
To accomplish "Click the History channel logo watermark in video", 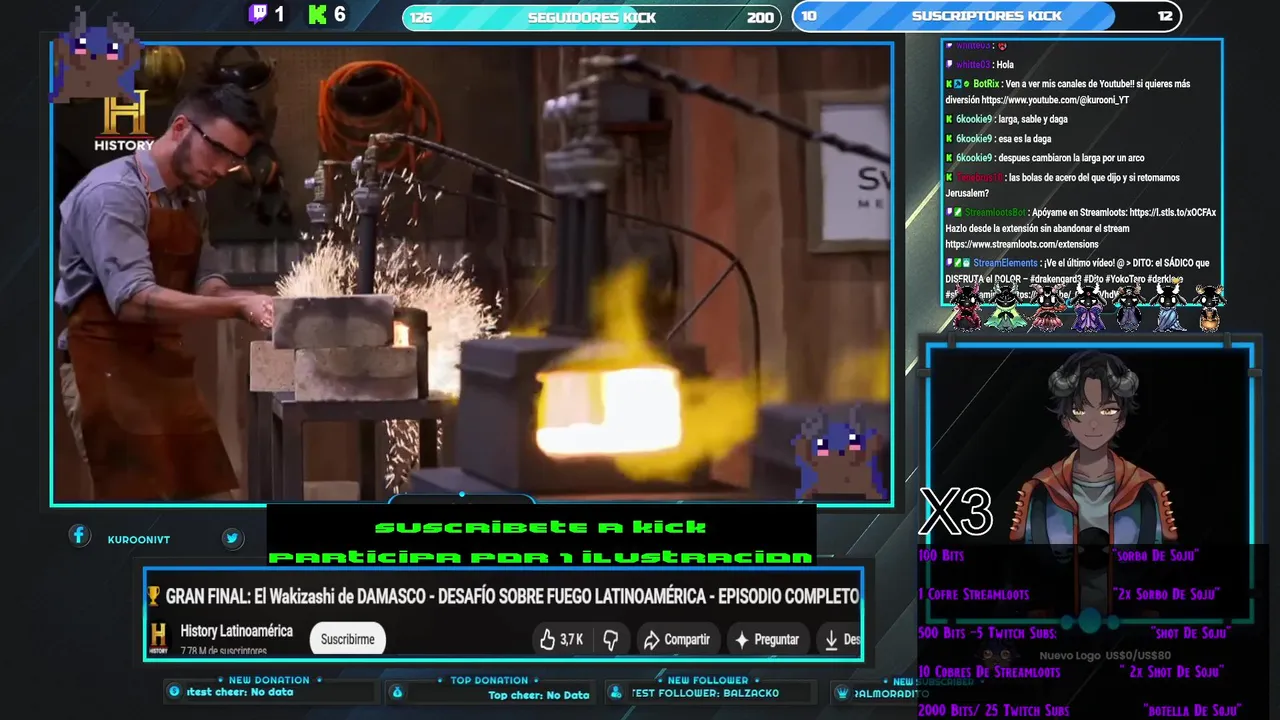I will coord(124,120).
